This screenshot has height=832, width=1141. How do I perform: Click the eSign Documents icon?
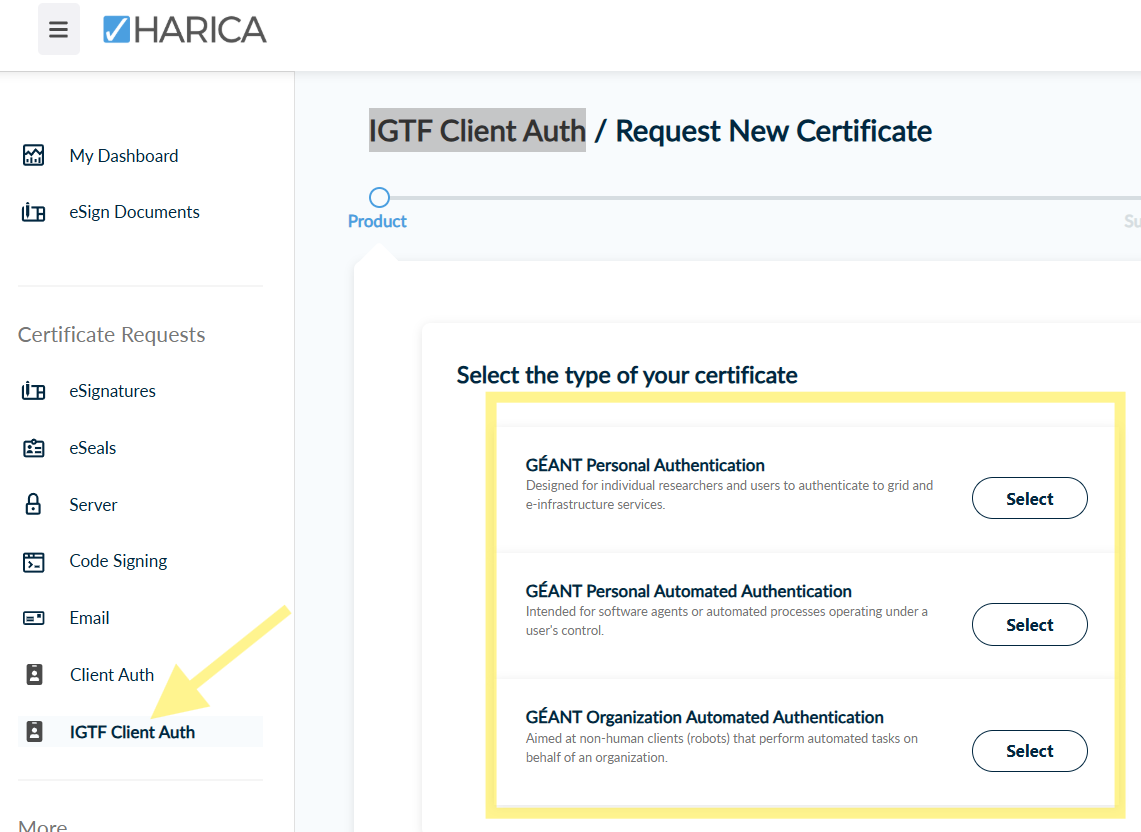33,212
